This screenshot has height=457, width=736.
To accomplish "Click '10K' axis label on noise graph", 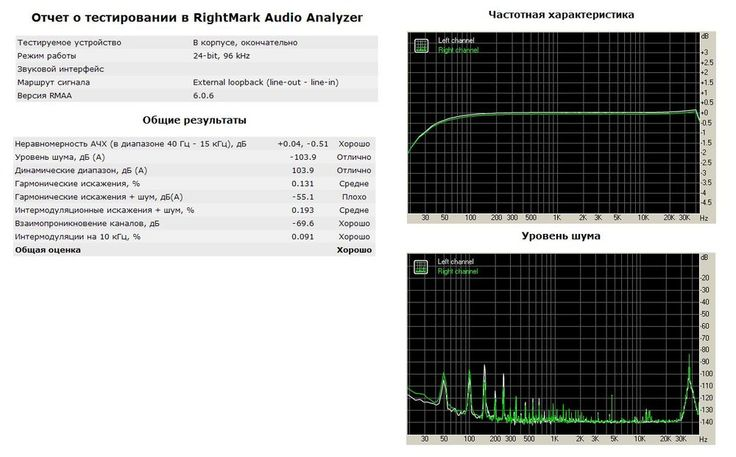I will click(x=639, y=439).
